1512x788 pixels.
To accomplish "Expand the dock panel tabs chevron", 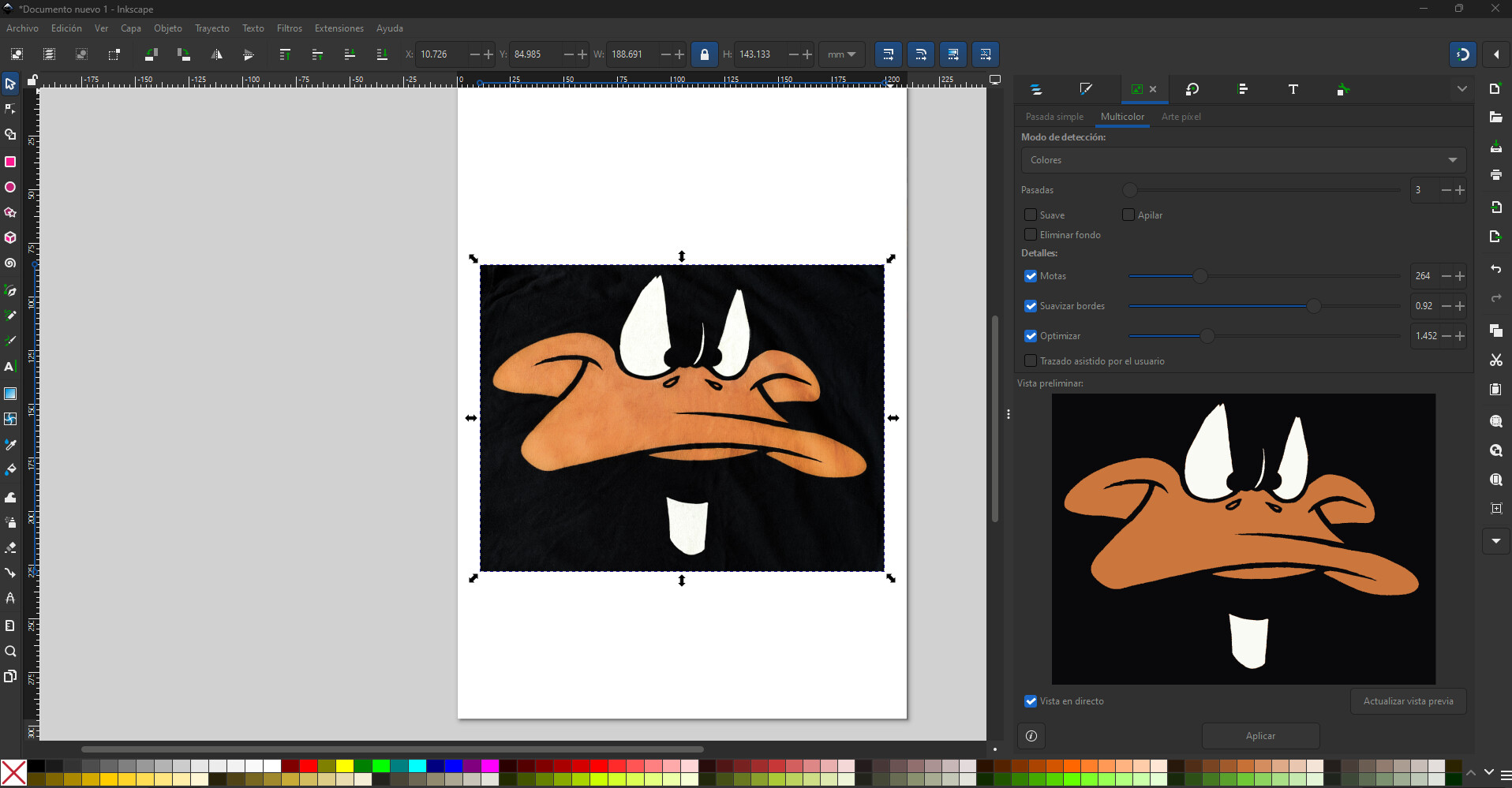I will click(x=1461, y=89).
